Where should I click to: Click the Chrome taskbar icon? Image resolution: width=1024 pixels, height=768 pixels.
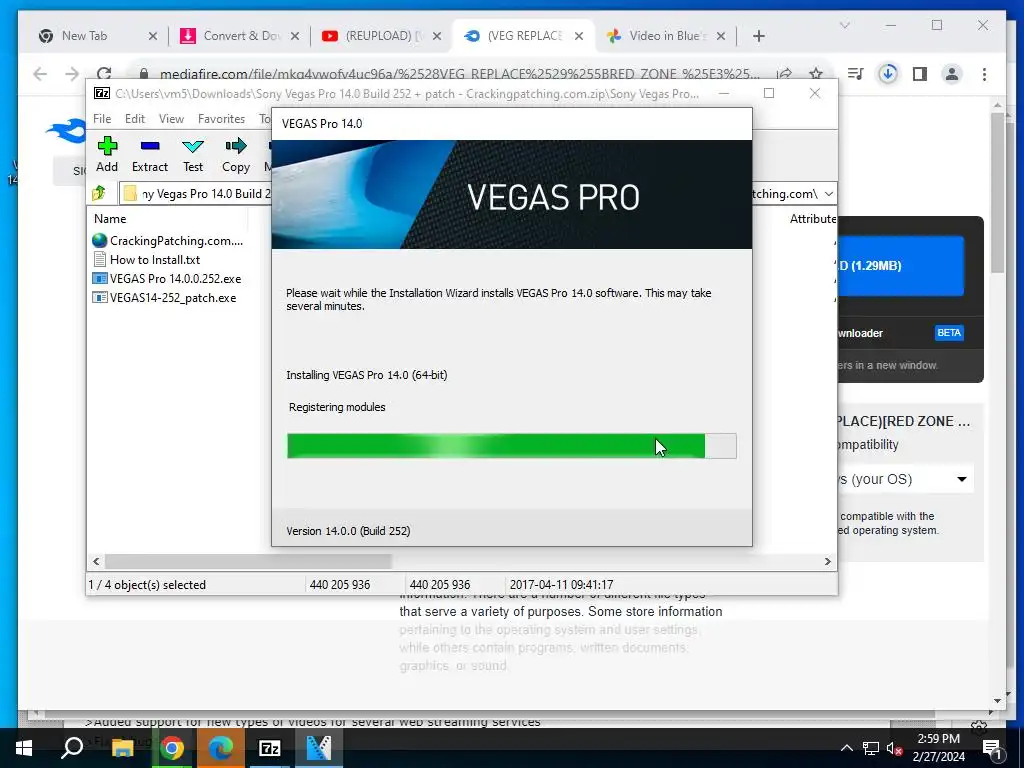pos(171,748)
